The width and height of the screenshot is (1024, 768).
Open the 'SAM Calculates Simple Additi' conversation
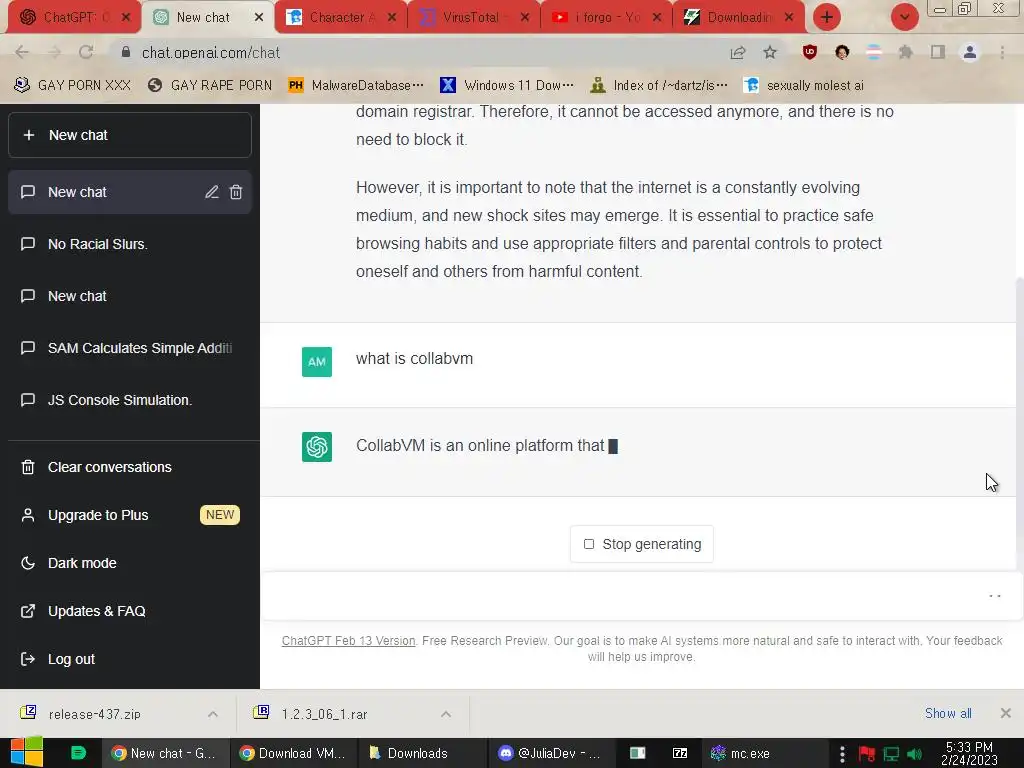pyautogui.click(x=129, y=348)
